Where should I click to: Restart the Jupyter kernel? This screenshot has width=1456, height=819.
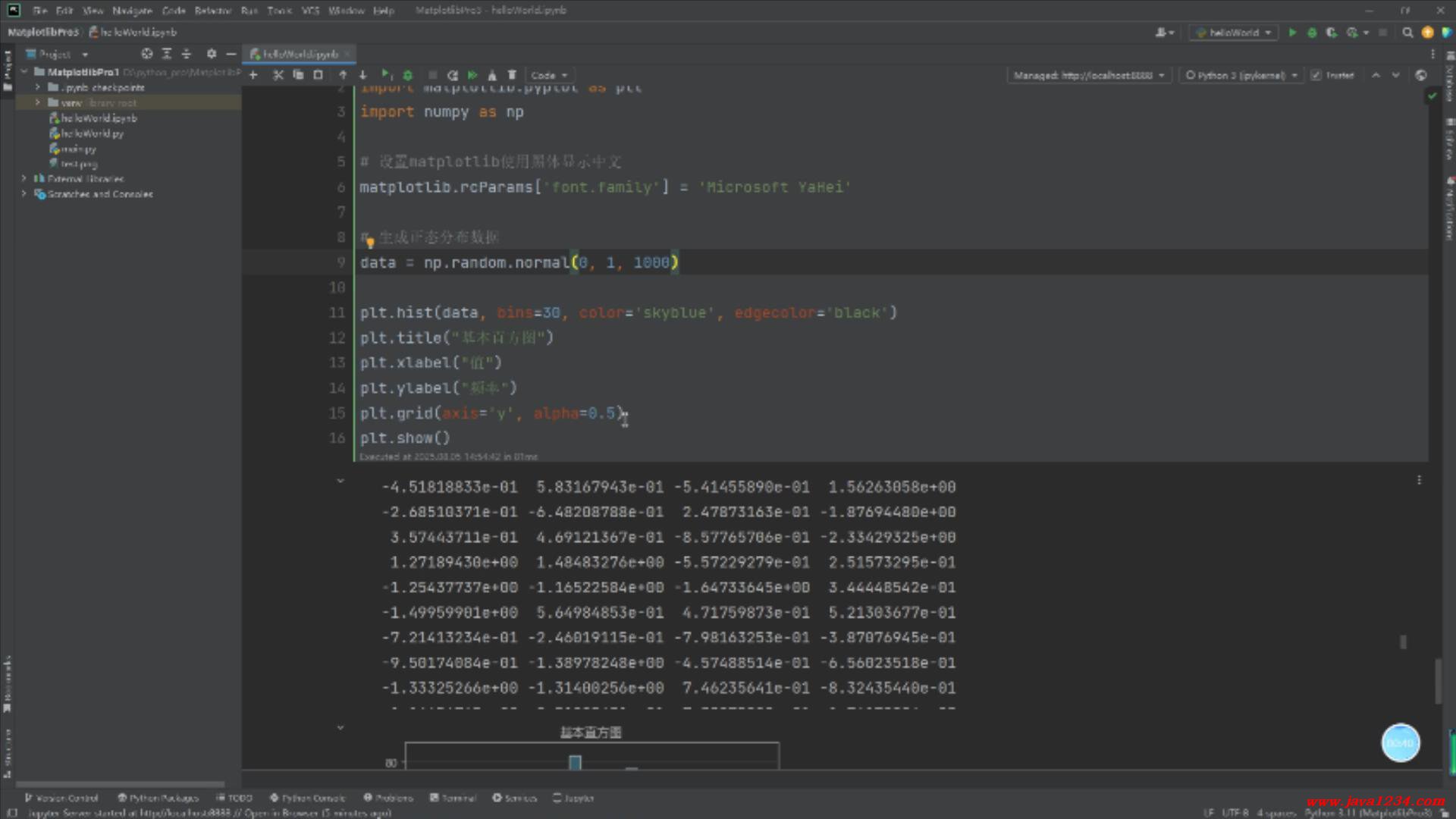(x=453, y=75)
